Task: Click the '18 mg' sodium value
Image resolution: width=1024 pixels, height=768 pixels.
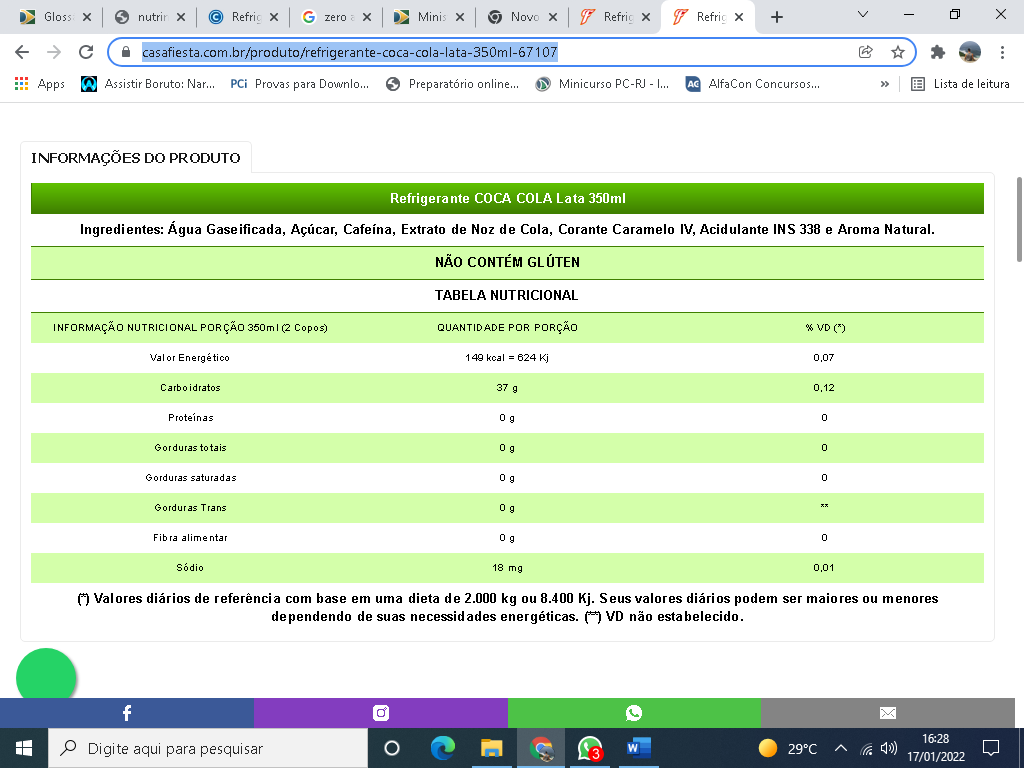Action: click(x=507, y=568)
